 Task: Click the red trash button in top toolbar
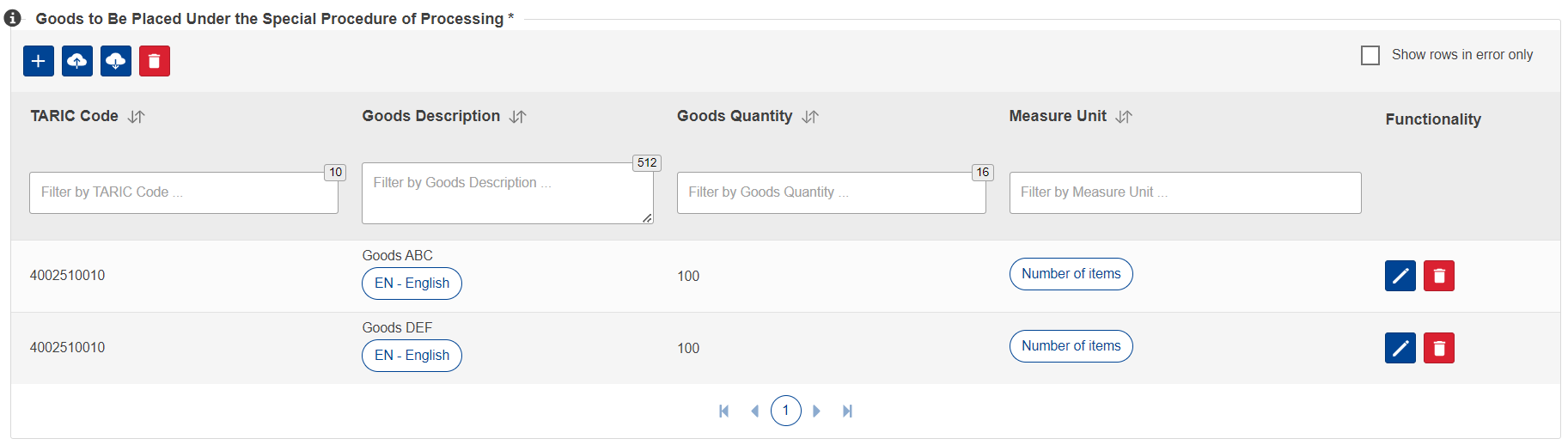click(x=155, y=61)
